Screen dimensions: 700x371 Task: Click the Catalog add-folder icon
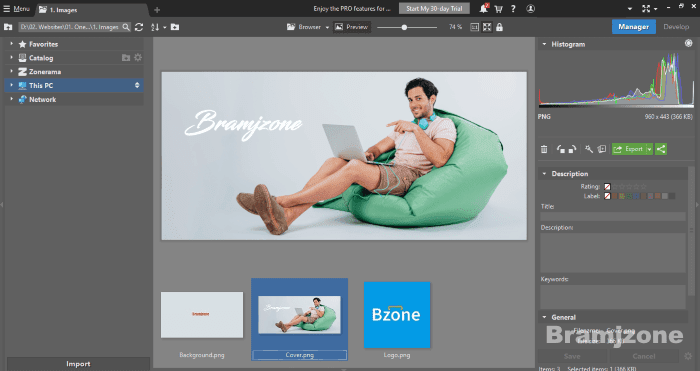pos(126,58)
